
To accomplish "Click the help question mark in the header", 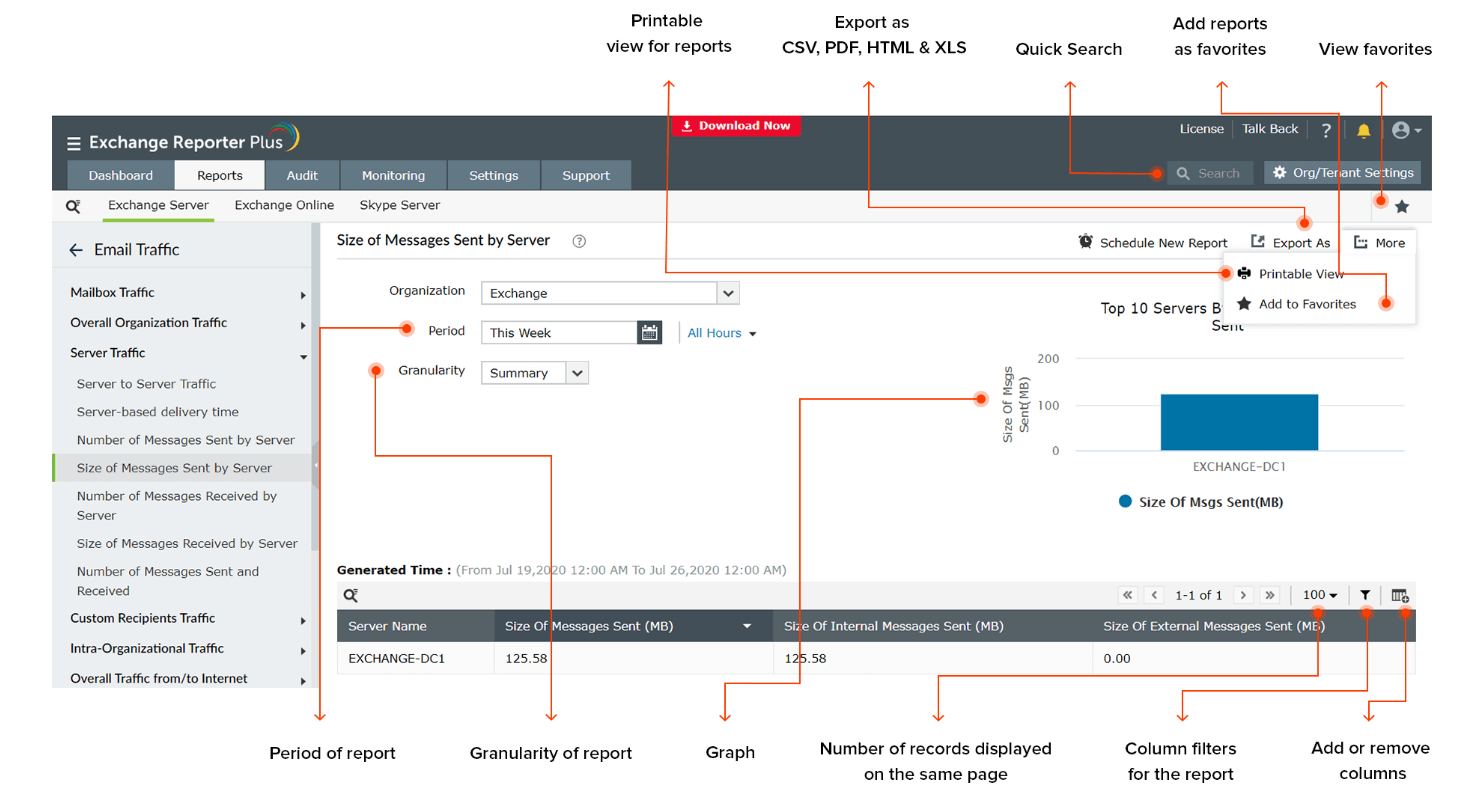I will click(1326, 130).
